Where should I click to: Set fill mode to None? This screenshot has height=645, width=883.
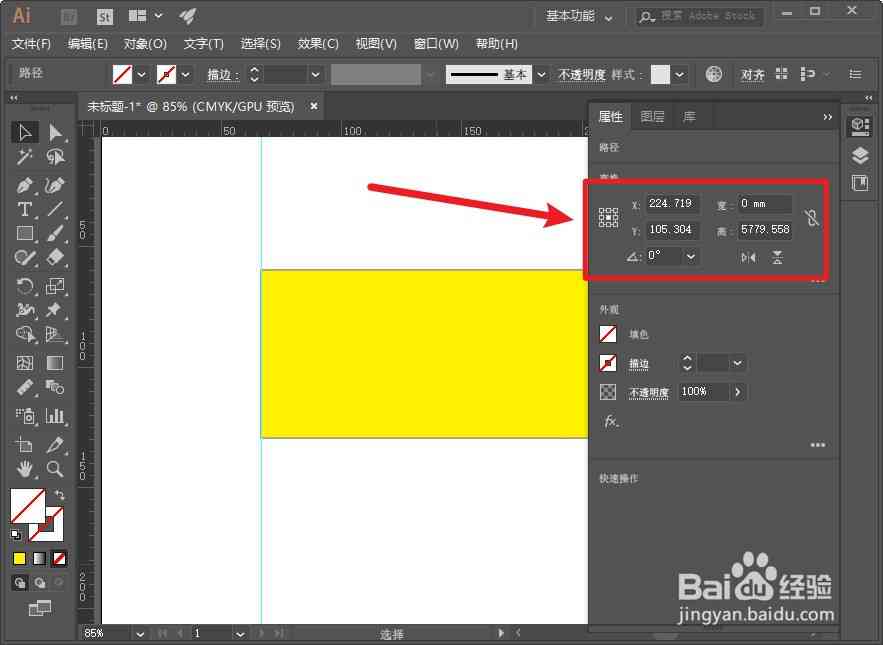pos(59,558)
